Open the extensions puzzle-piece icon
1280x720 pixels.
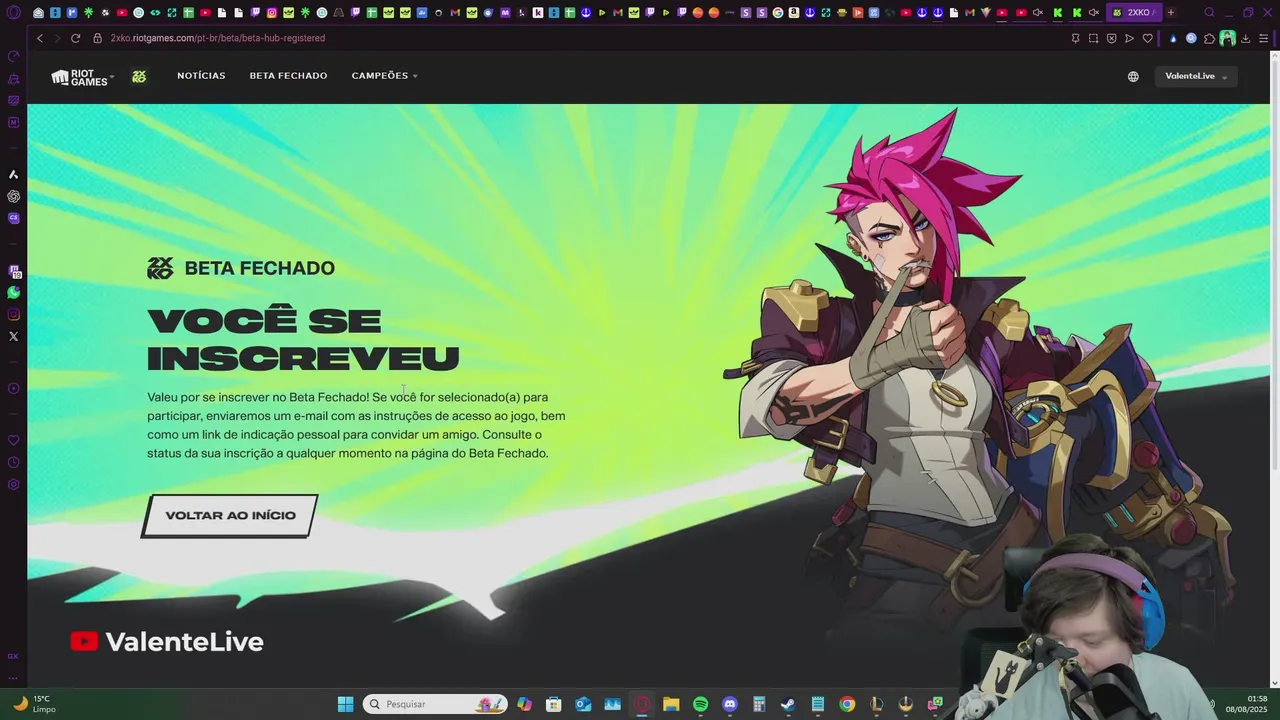pos(1209,38)
